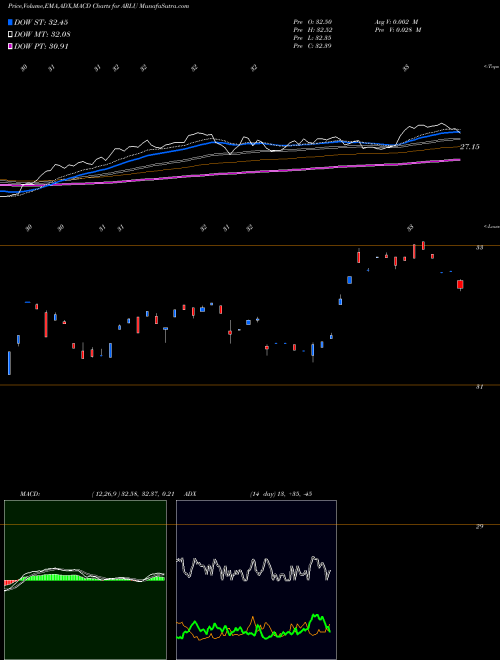Image resolution: width=500 pixels, height=660 pixels.
Task: Click the 27.15 EMA price label
Action: pos(470,147)
